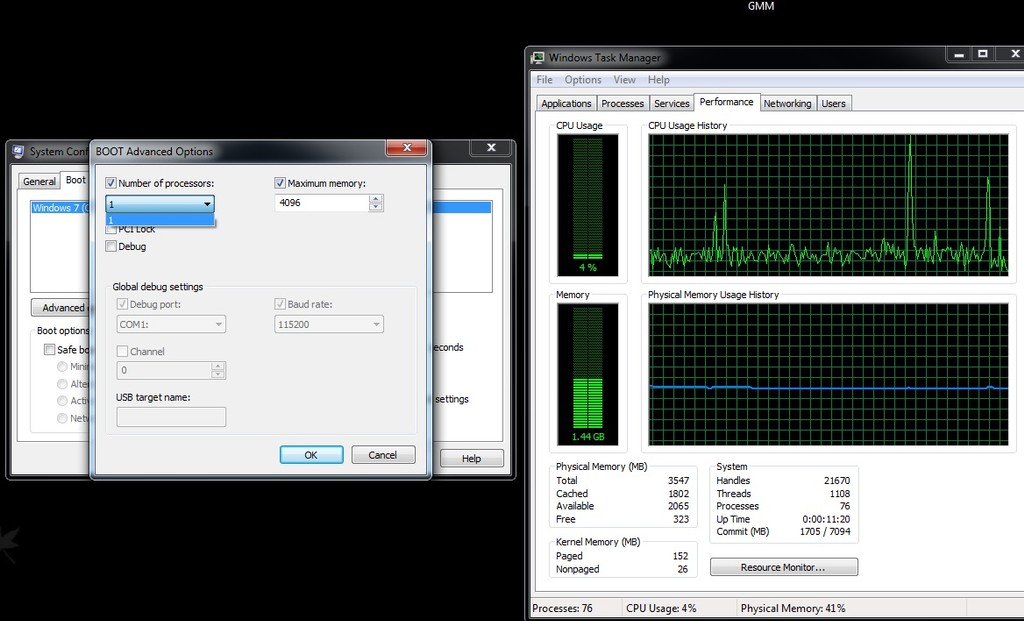
Task: Click the Windows Task Manager title bar icon
Action: [x=538, y=58]
